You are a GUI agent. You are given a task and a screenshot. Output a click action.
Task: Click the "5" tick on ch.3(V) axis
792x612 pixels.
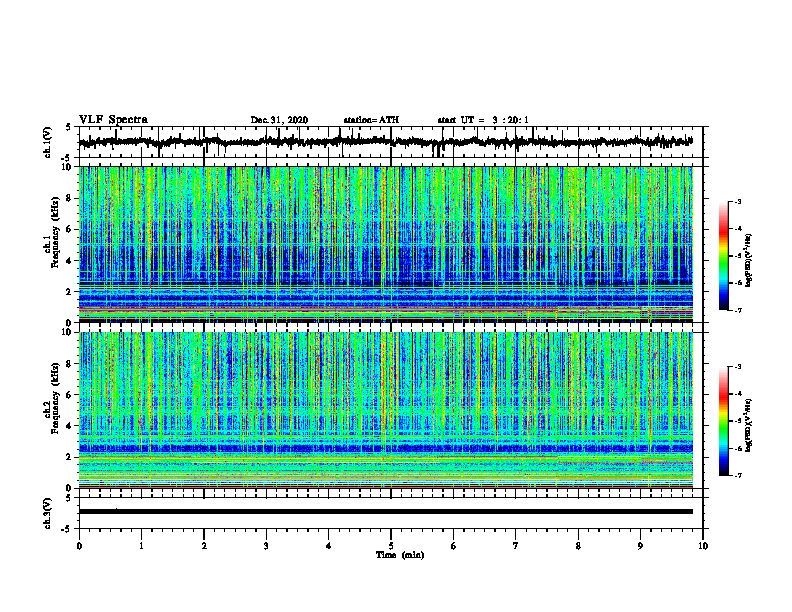point(69,498)
